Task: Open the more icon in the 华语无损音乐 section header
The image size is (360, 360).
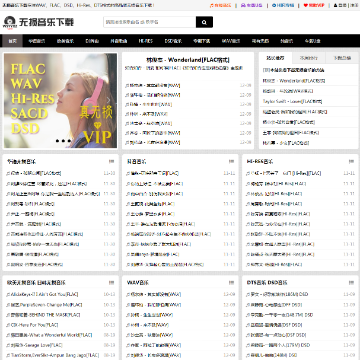Action: tap(111, 162)
